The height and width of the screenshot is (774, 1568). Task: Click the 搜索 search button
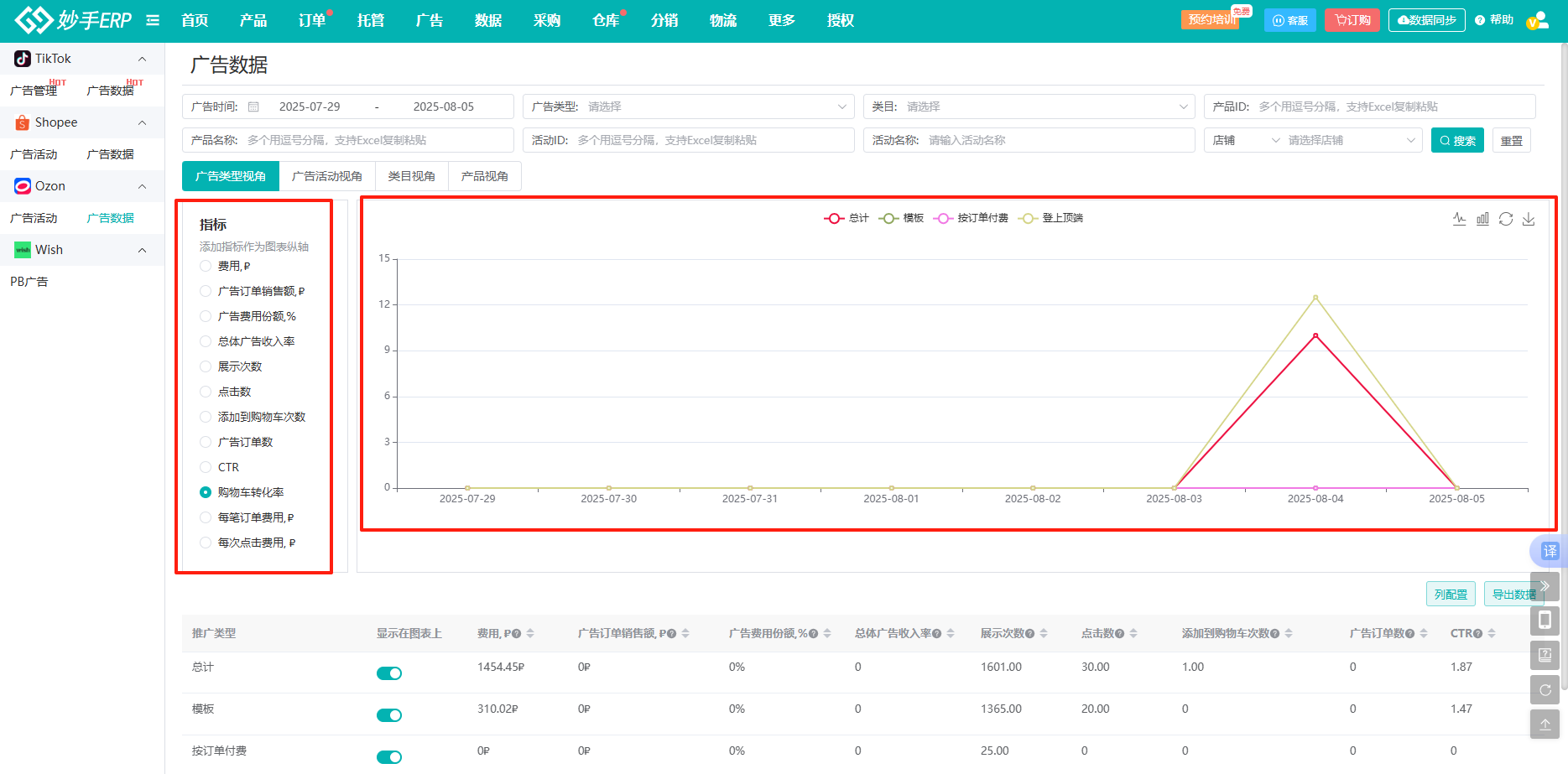pyautogui.click(x=1457, y=140)
